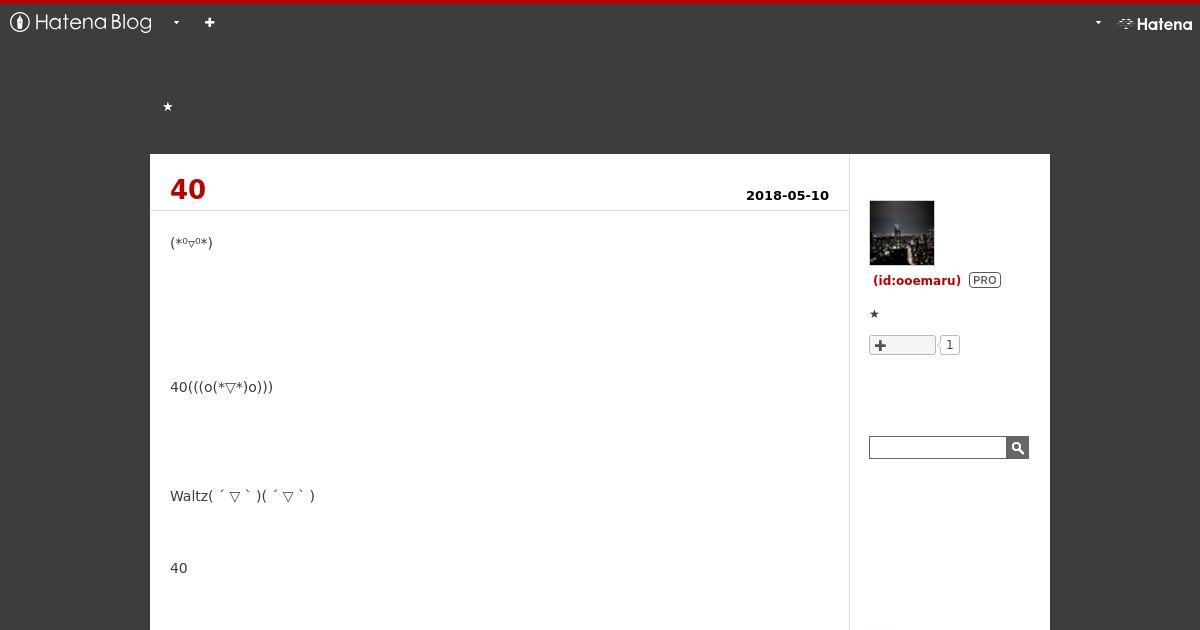Expand the dropdown arrow beside the Hatena logo

point(1098,22)
